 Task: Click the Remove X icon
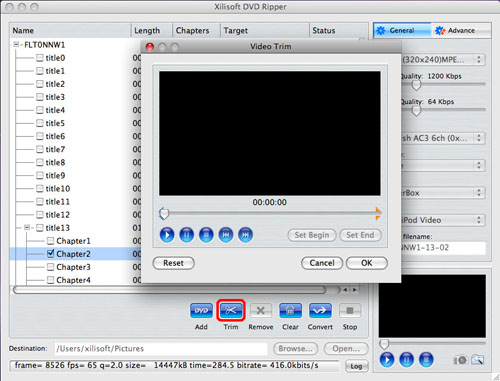[261, 310]
